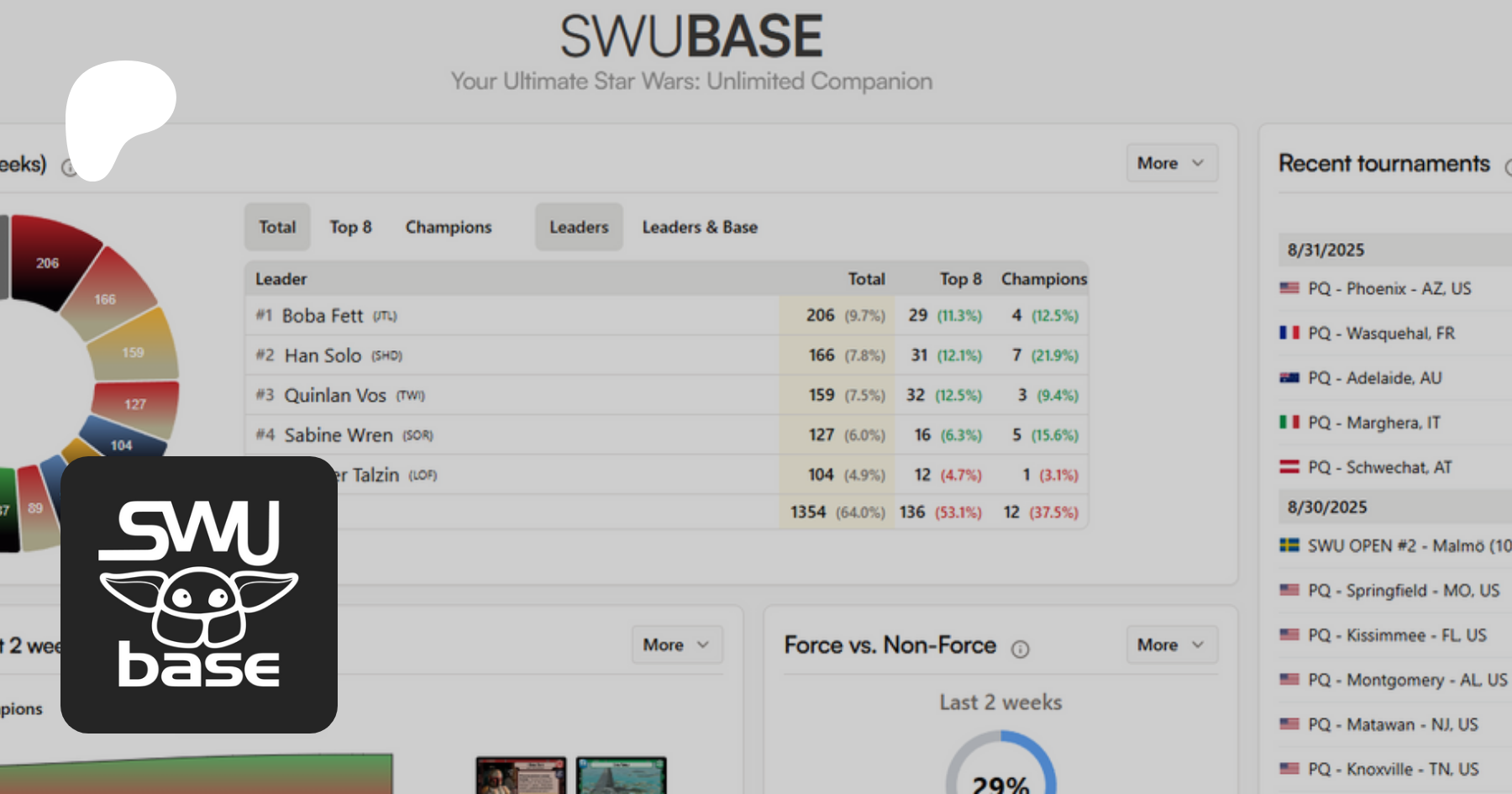The height and width of the screenshot is (794, 1512).
Task: Click the US flag beside PQ - Phoenix
Action: pyautogui.click(x=1289, y=288)
